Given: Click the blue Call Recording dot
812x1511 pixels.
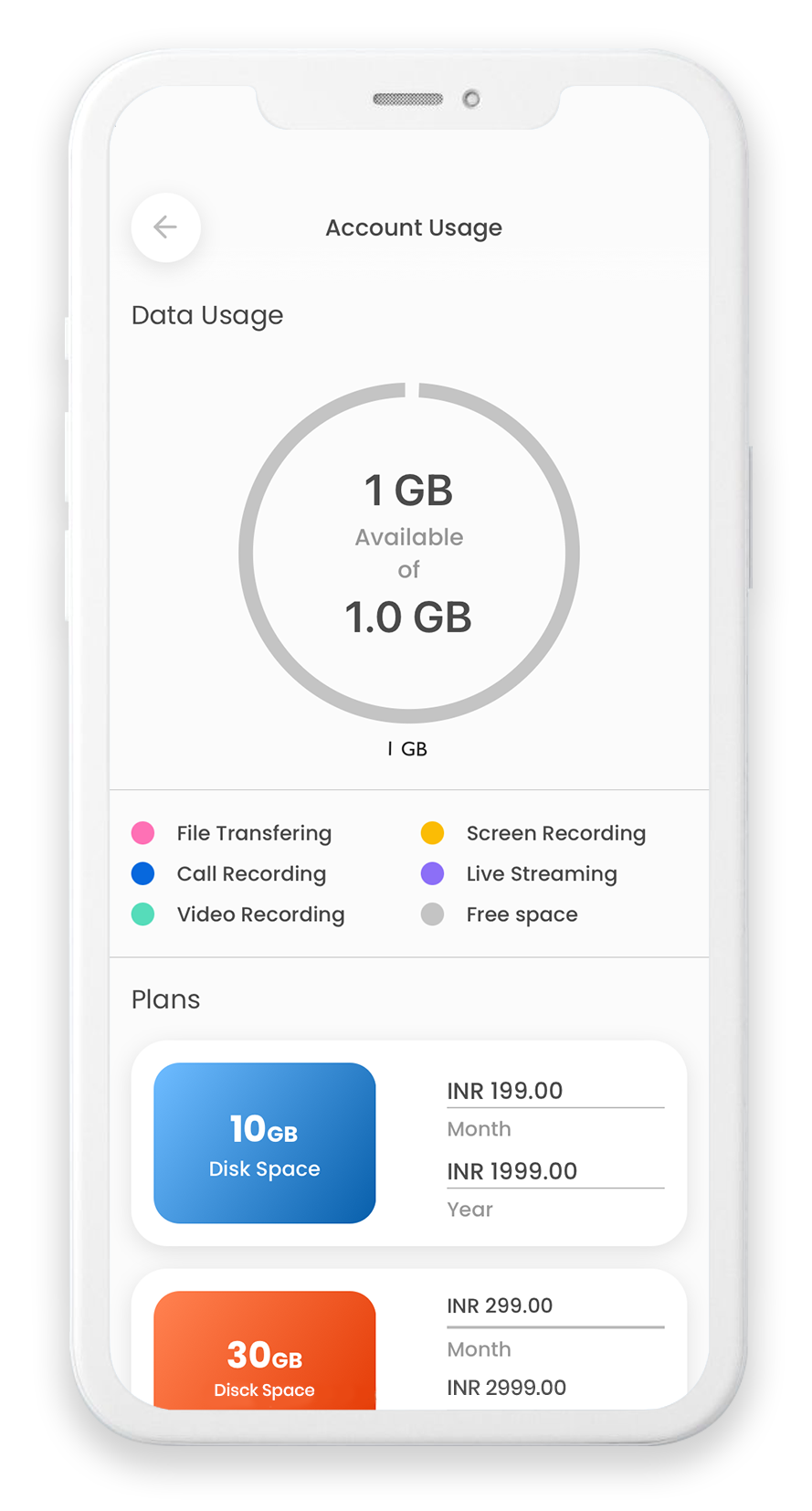Looking at the screenshot, I should (x=142, y=873).
